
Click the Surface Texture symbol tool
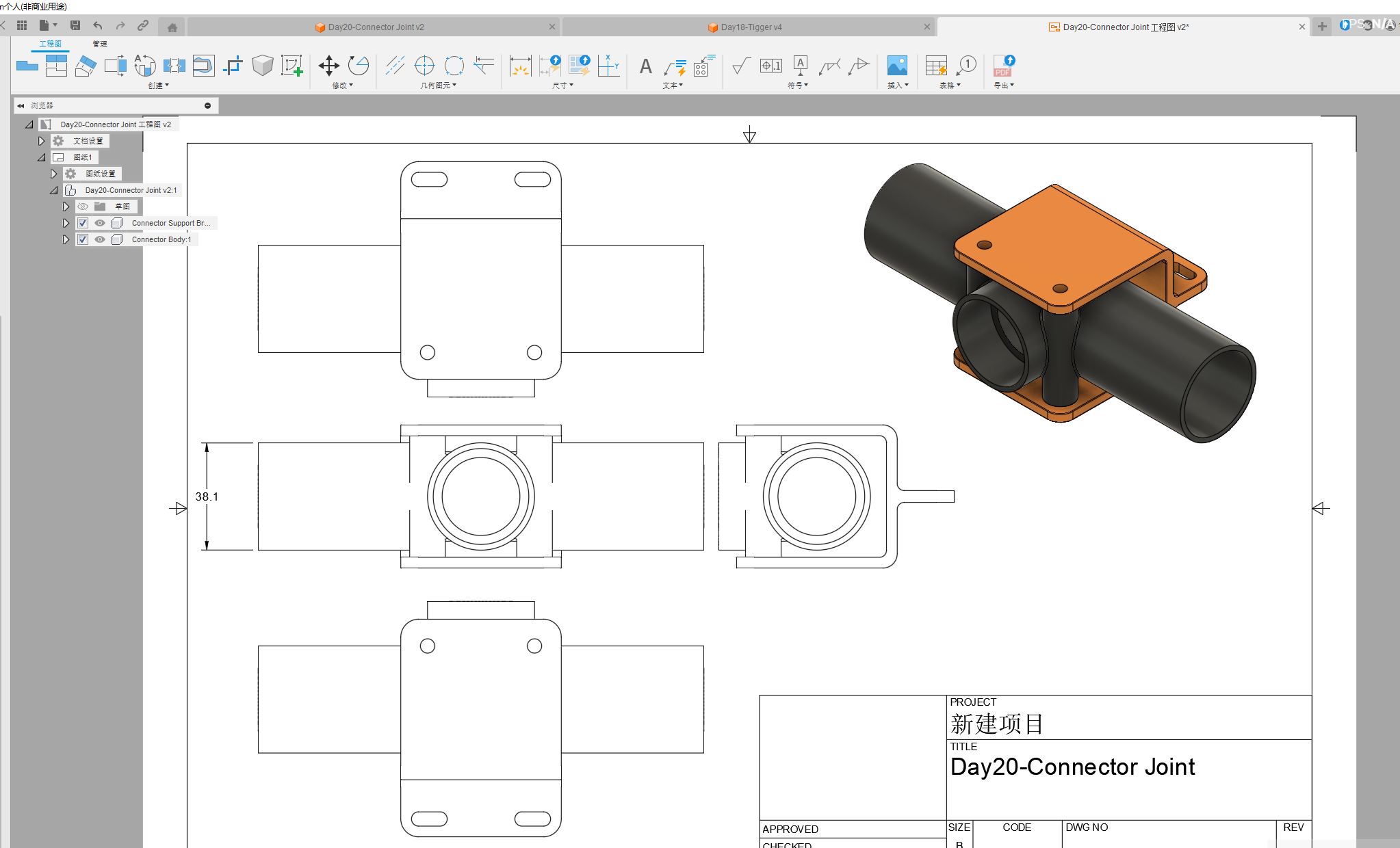(740, 66)
